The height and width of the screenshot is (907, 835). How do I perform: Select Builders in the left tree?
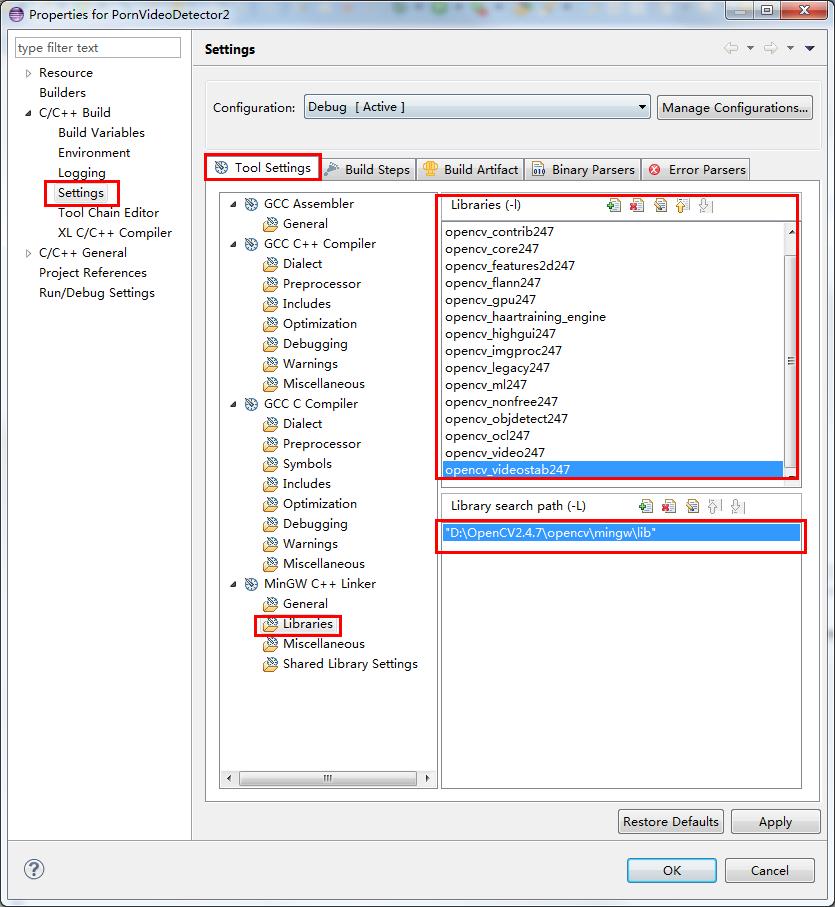(62, 93)
